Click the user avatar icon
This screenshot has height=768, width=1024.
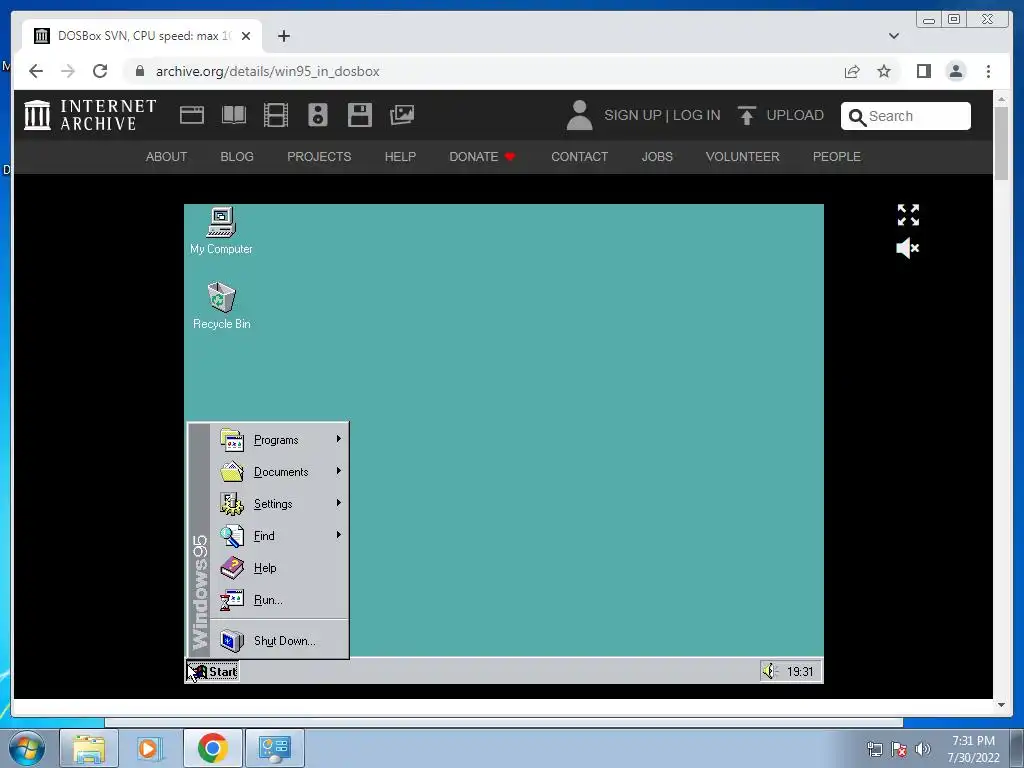[x=579, y=115]
